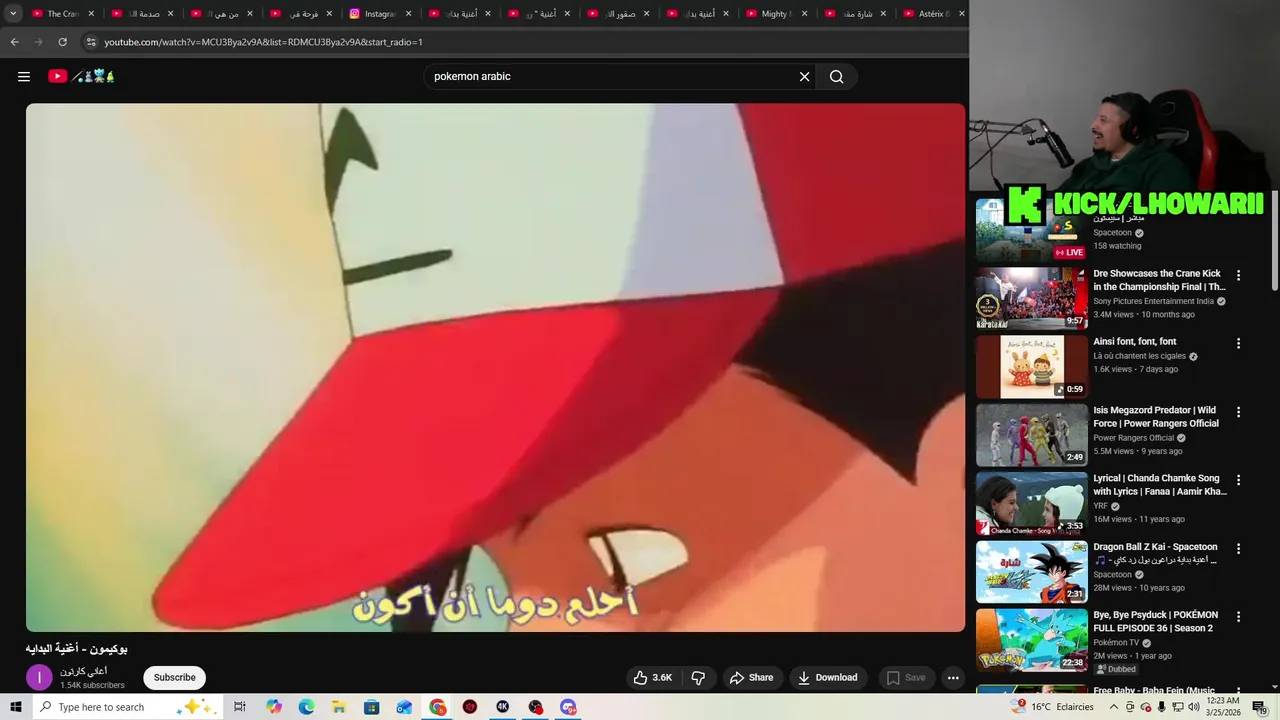Open the channel name أغاني كارتون link

[83, 671]
